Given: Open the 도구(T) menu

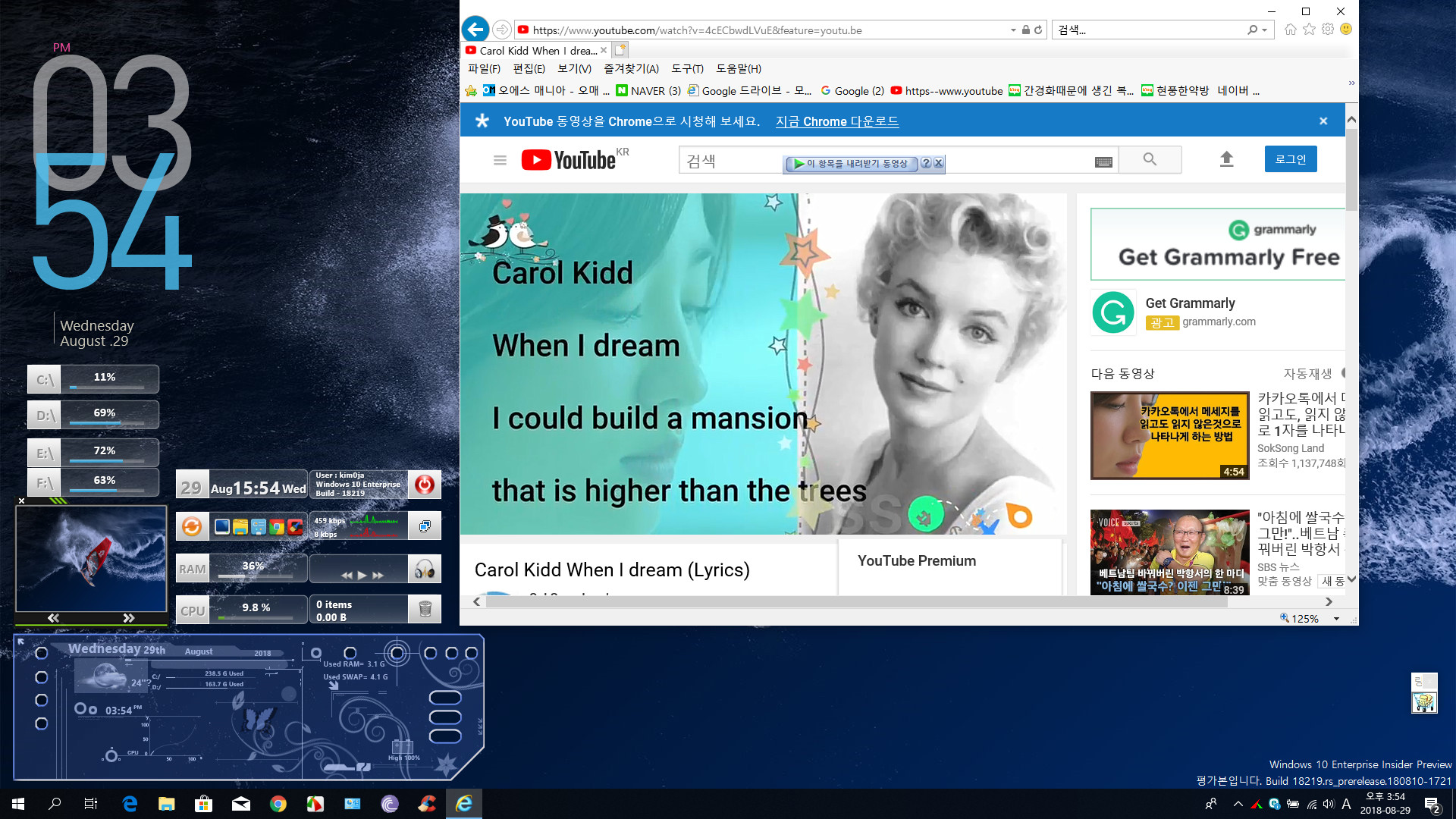Looking at the screenshot, I should point(687,69).
